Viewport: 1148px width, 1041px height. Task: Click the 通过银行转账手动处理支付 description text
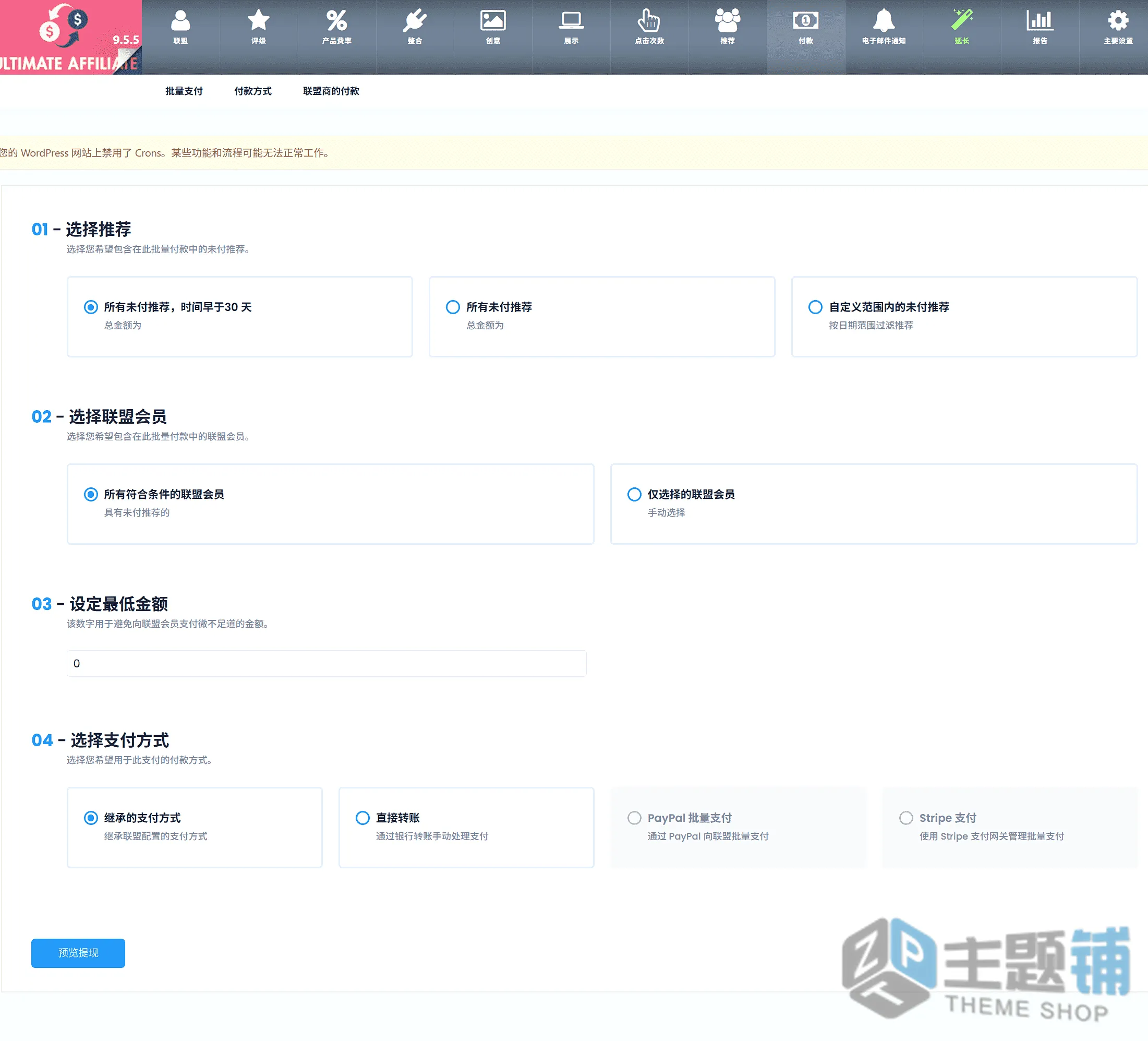[x=432, y=836]
